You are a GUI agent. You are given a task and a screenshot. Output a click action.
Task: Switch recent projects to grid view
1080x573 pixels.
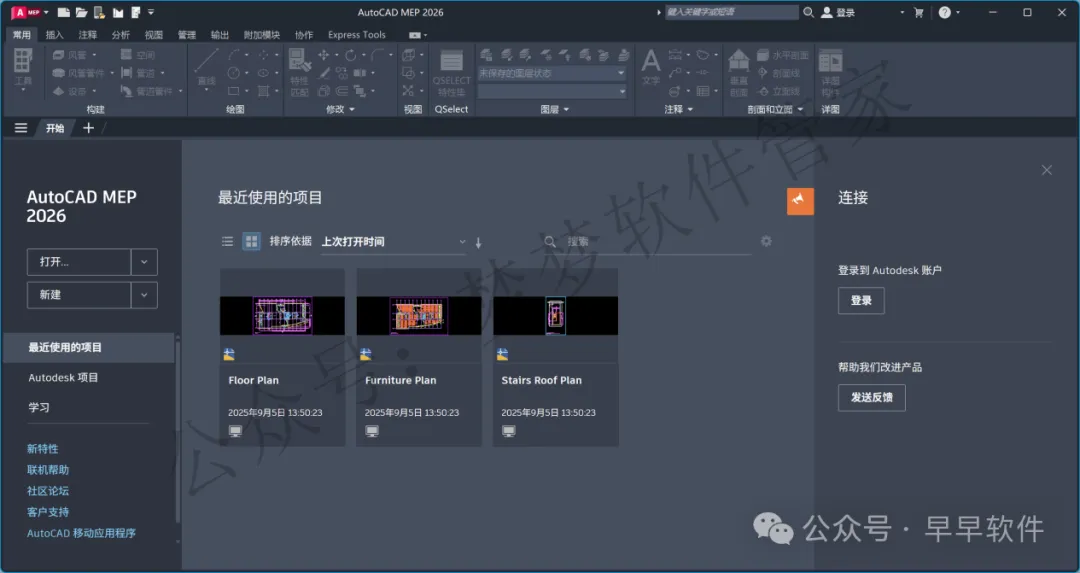pos(251,241)
